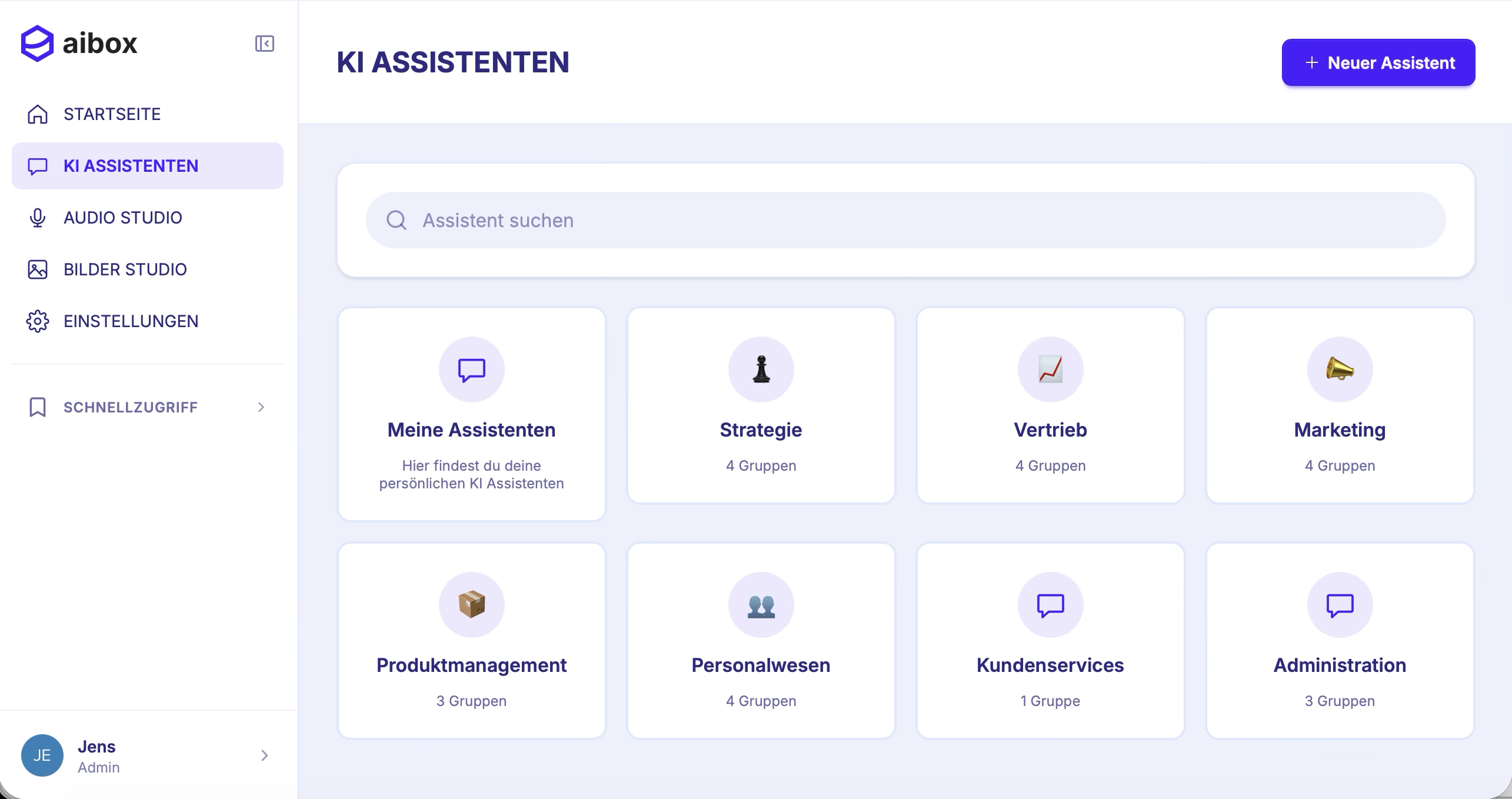Click the '1 Gruppe' label
Image resolution: width=1512 pixels, height=799 pixels.
point(1051,701)
